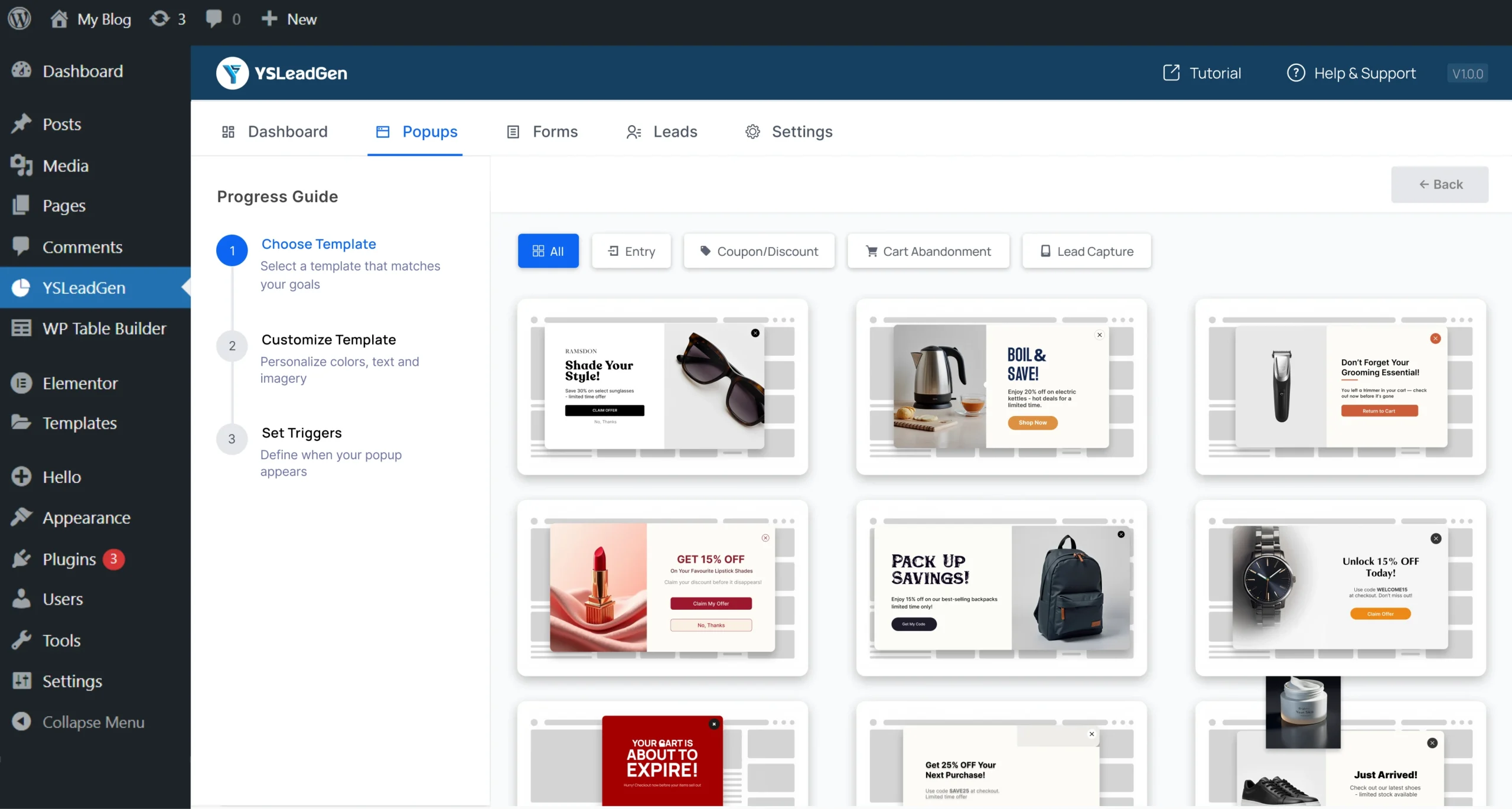Filter templates by Cart Abandonment
Screen dimensions: 1512x809
(928, 251)
